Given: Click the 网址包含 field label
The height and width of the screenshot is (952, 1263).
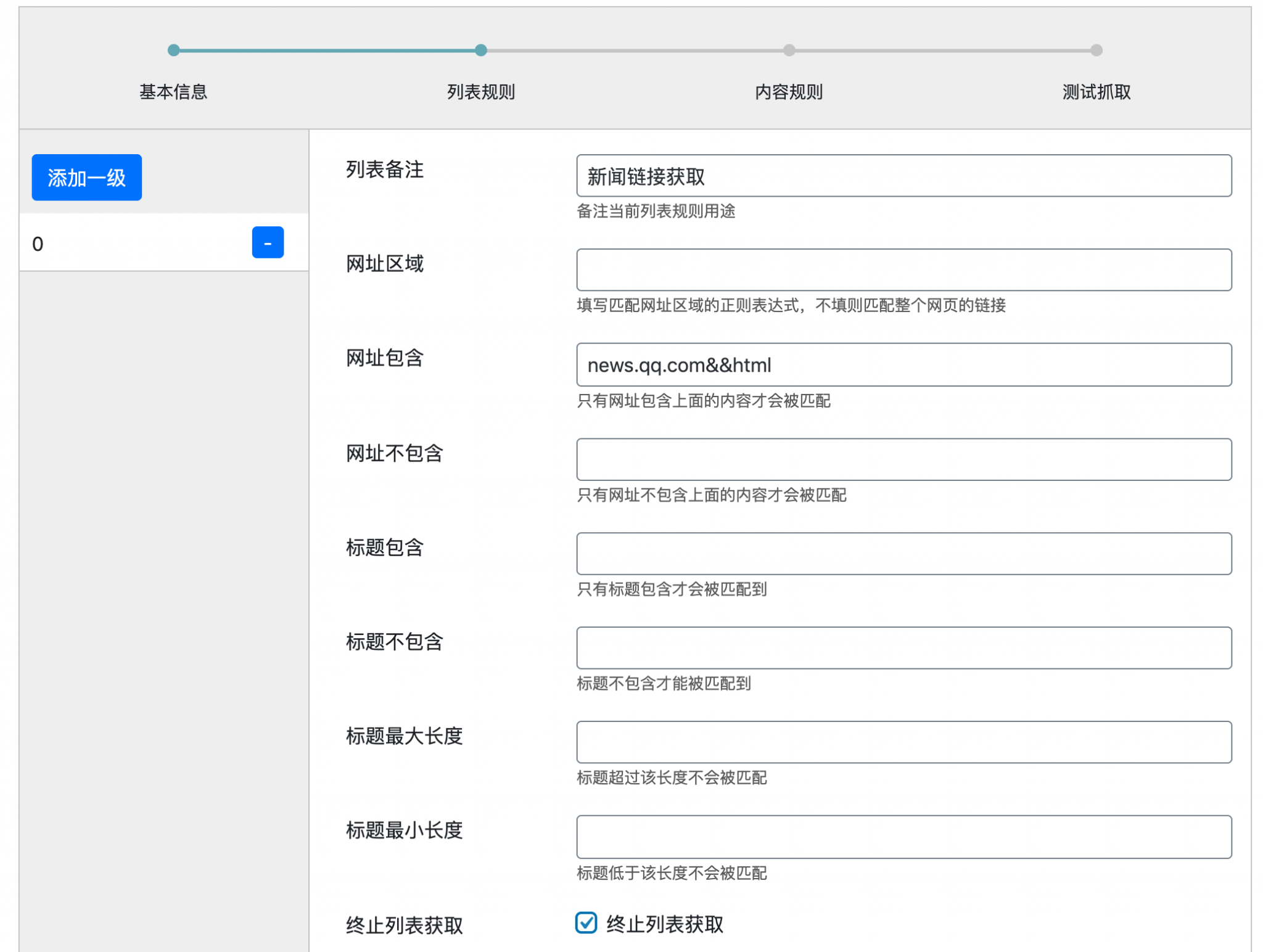Looking at the screenshot, I should [x=385, y=358].
